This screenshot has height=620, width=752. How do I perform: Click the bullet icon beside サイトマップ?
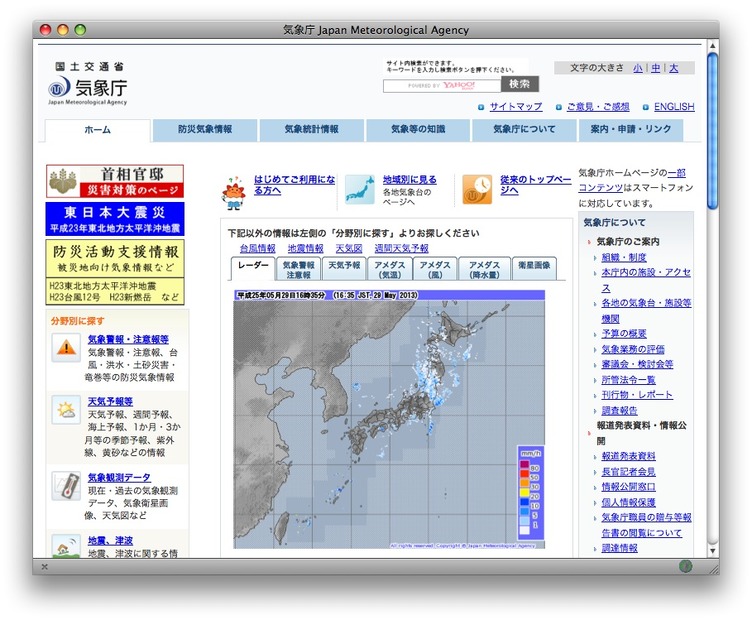[x=481, y=107]
